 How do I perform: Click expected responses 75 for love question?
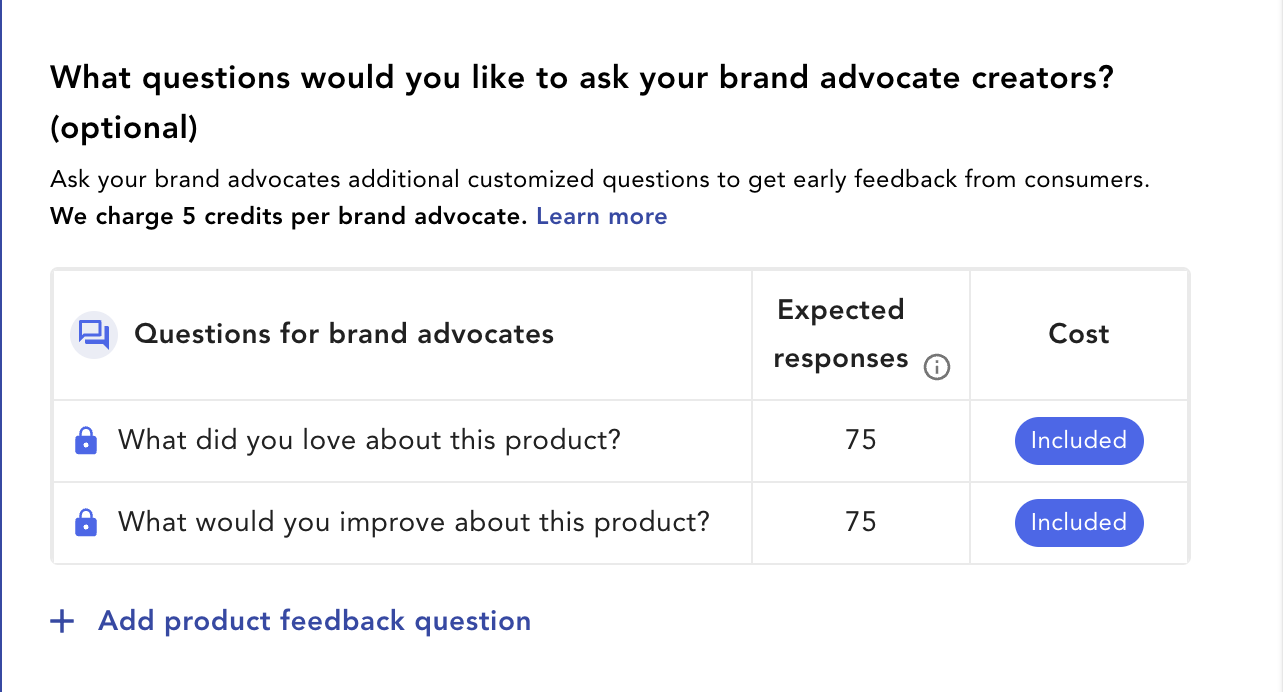pos(860,441)
